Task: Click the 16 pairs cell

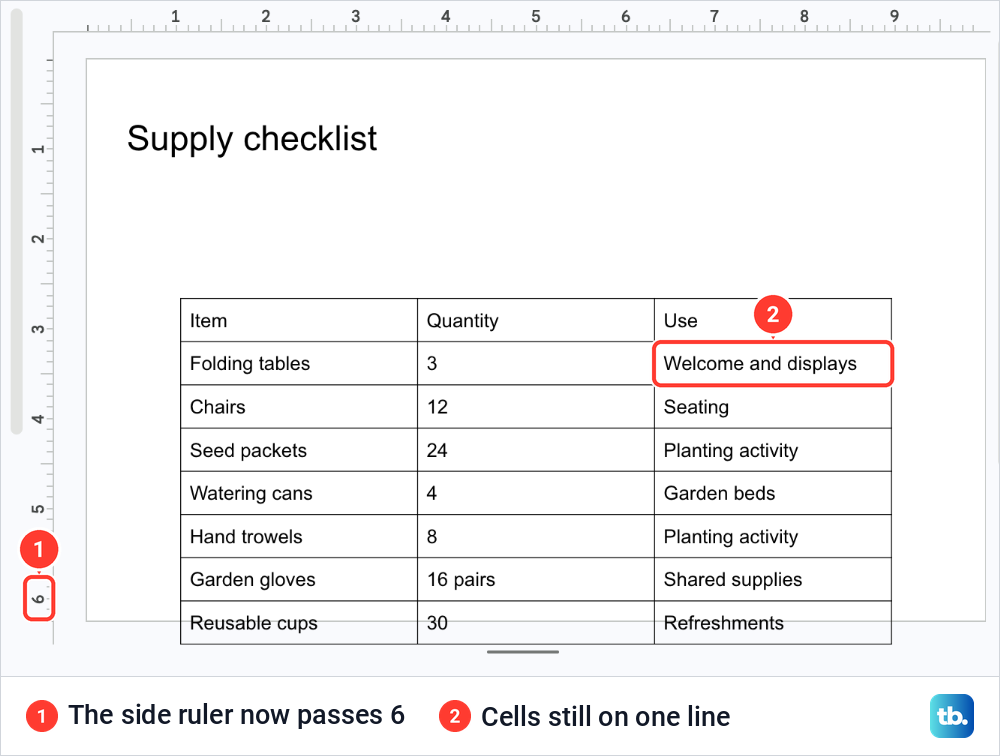Action: pyautogui.click(x=536, y=579)
